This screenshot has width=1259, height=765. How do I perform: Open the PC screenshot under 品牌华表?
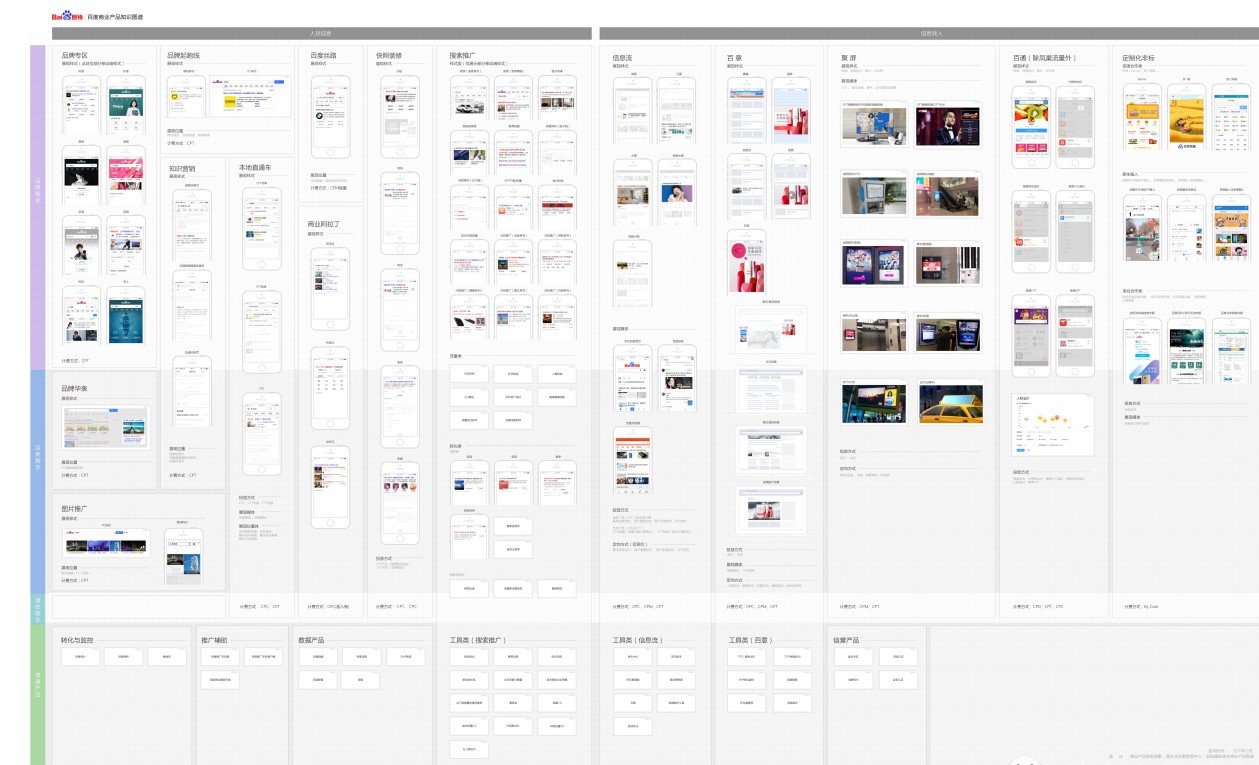[106, 427]
